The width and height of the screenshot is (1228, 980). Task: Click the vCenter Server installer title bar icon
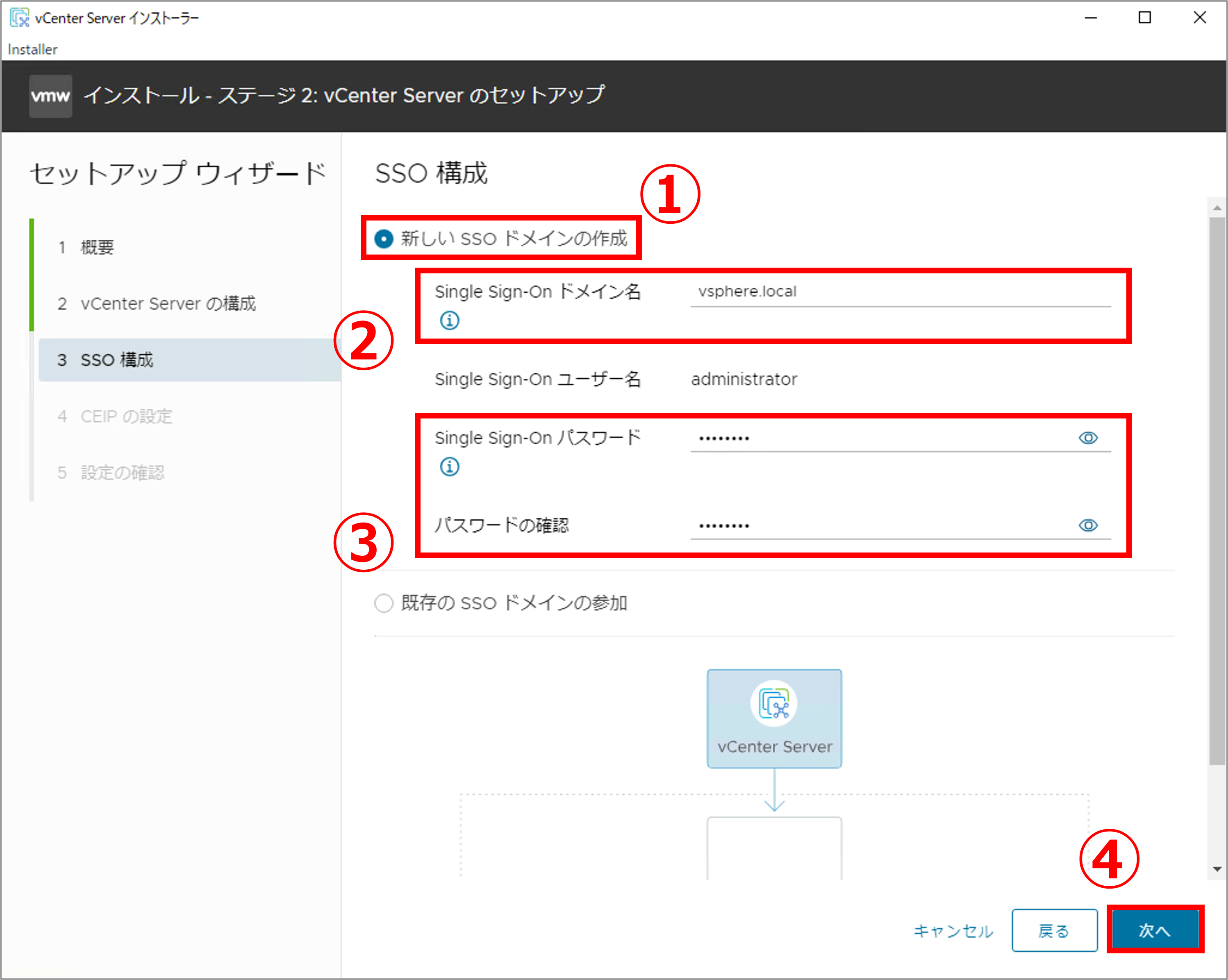click(19, 18)
